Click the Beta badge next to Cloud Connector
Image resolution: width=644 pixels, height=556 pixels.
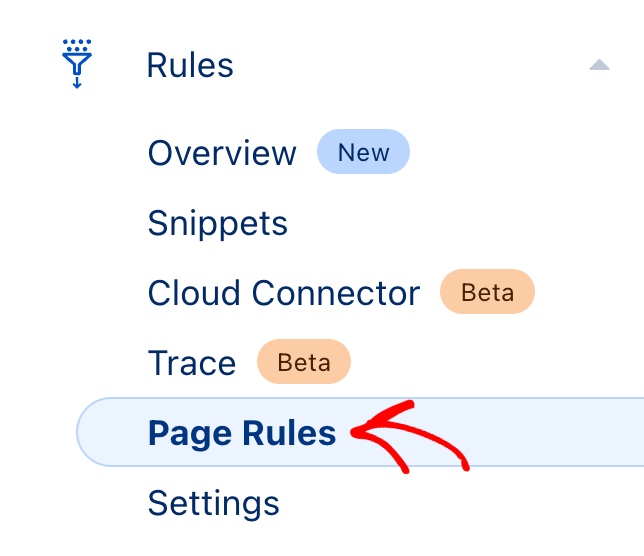(x=487, y=293)
